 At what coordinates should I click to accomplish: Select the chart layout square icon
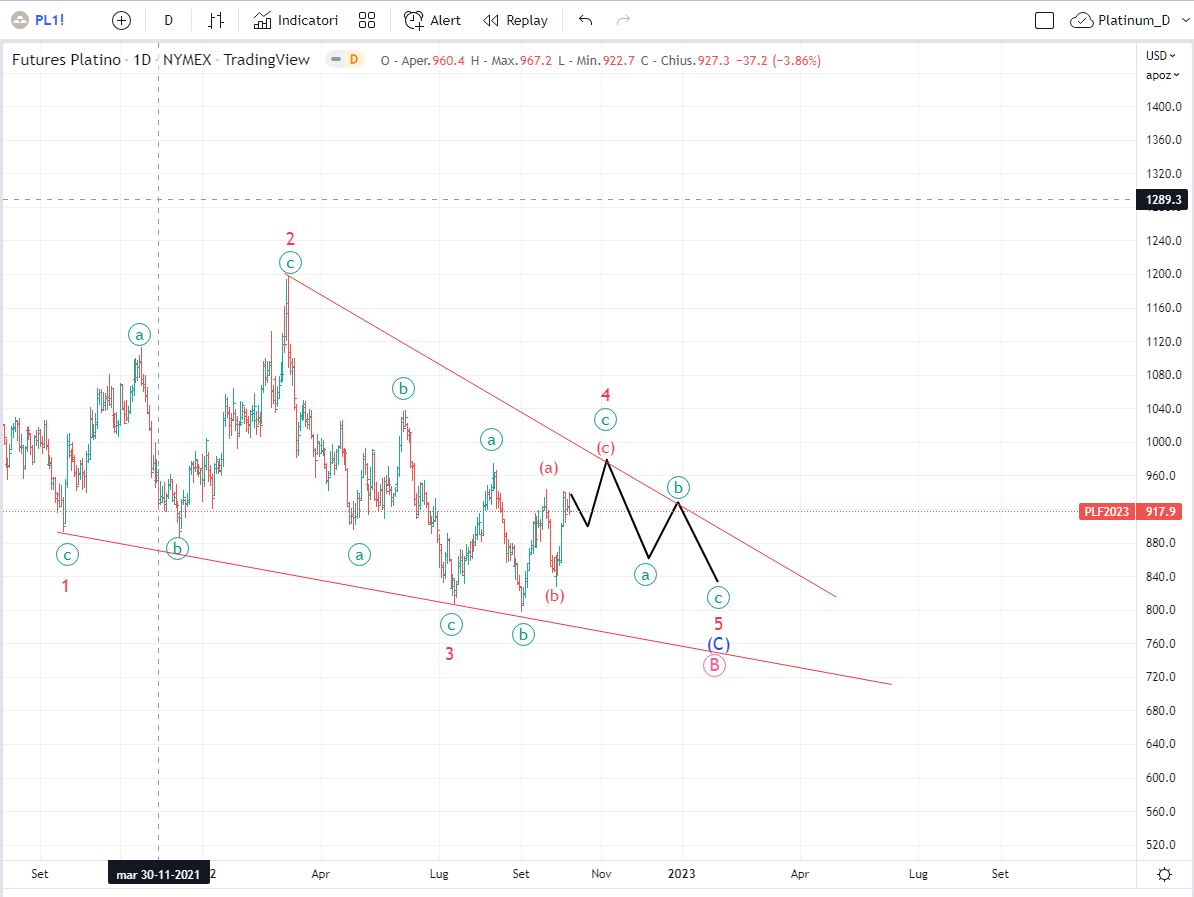[x=1045, y=21]
